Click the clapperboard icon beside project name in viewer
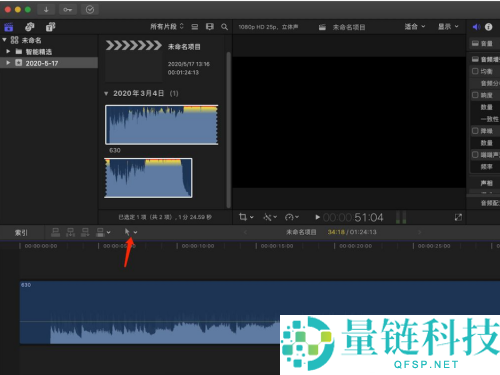Screen dimensions: 500x375 click(322, 27)
